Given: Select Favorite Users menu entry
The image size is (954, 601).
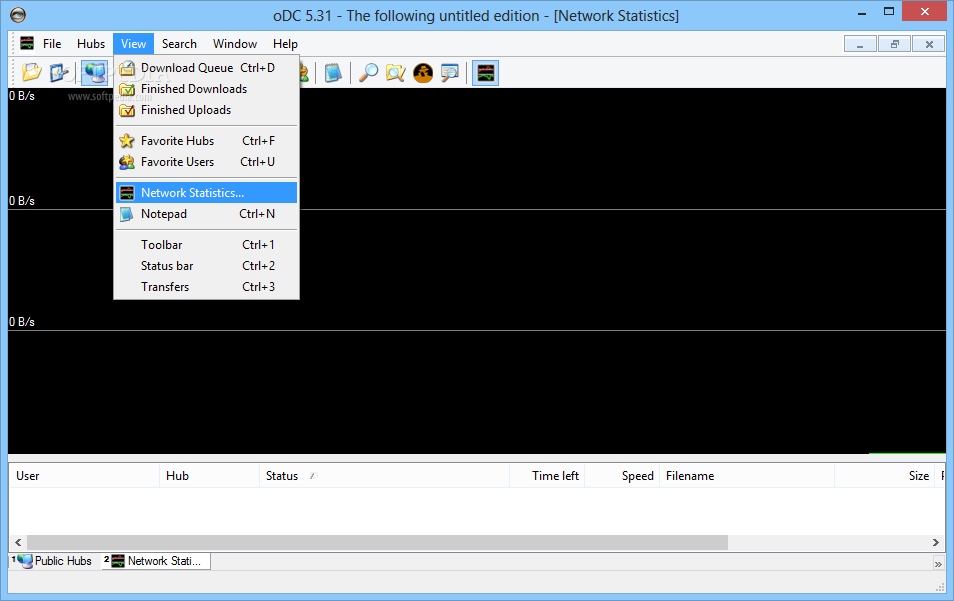Looking at the screenshot, I should tap(206, 162).
